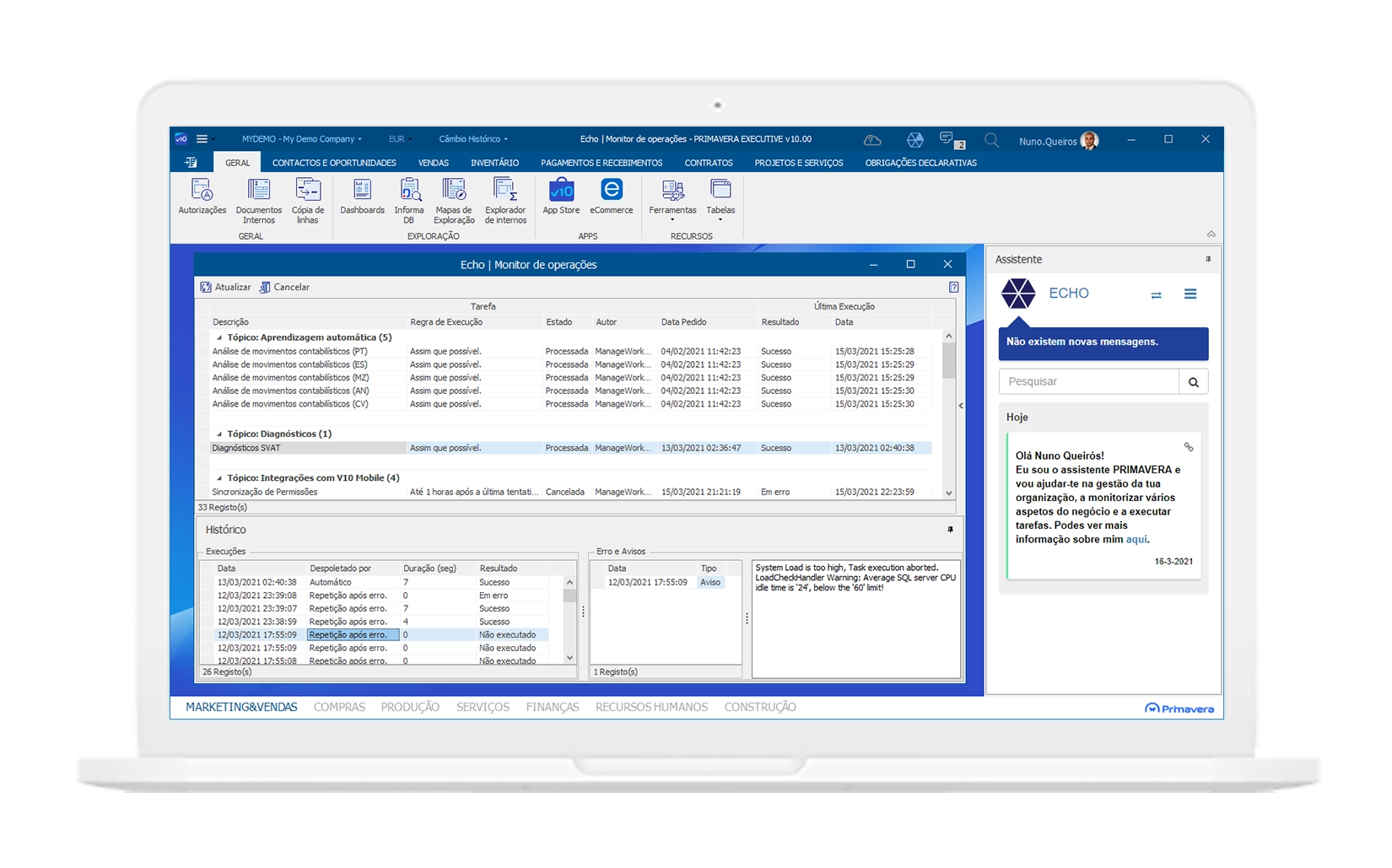Switch to CONTACTOS E OPORTUNIDADES tab

click(334, 163)
